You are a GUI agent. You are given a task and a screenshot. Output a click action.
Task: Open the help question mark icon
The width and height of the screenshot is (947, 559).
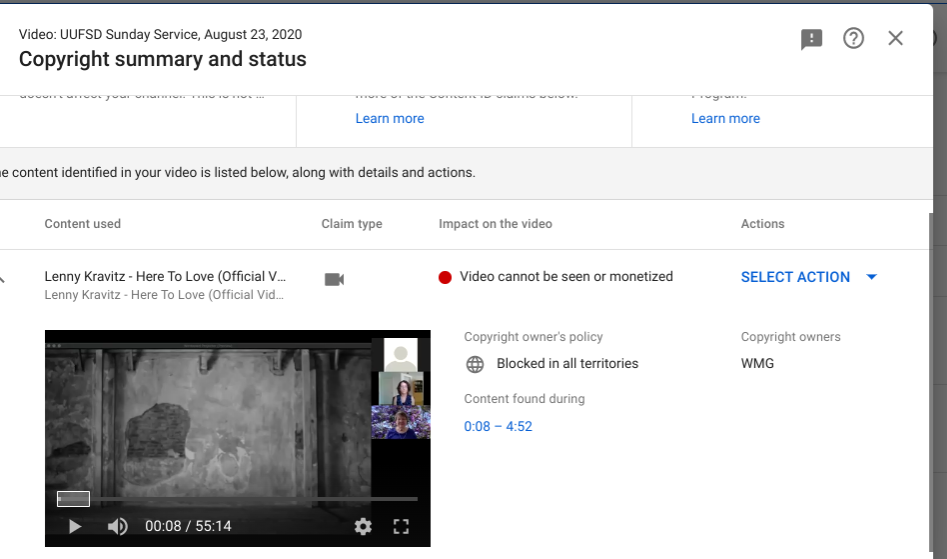tap(853, 39)
